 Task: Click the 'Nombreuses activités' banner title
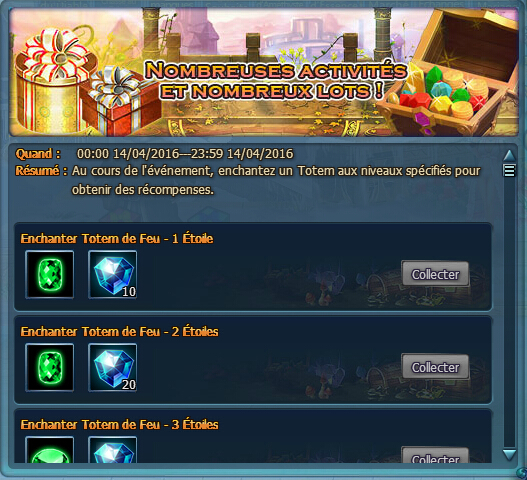point(276,81)
